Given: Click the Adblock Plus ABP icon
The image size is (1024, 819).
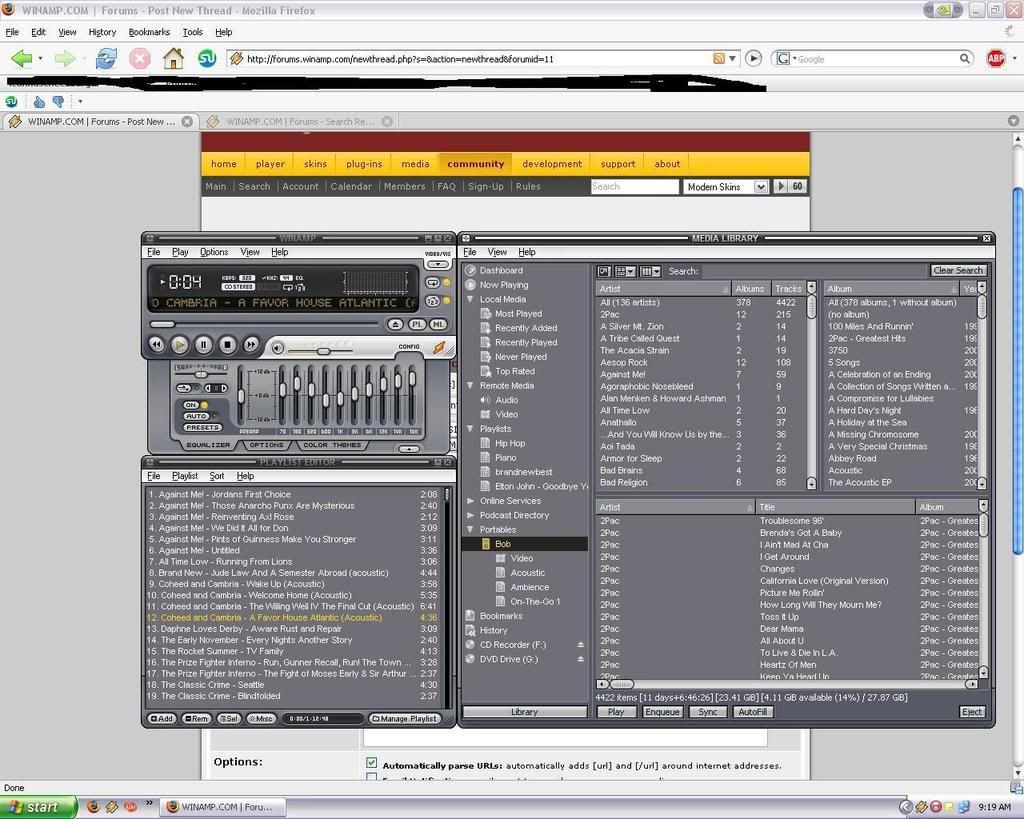Looking at the screenshot, I should (x=995, y=59).
